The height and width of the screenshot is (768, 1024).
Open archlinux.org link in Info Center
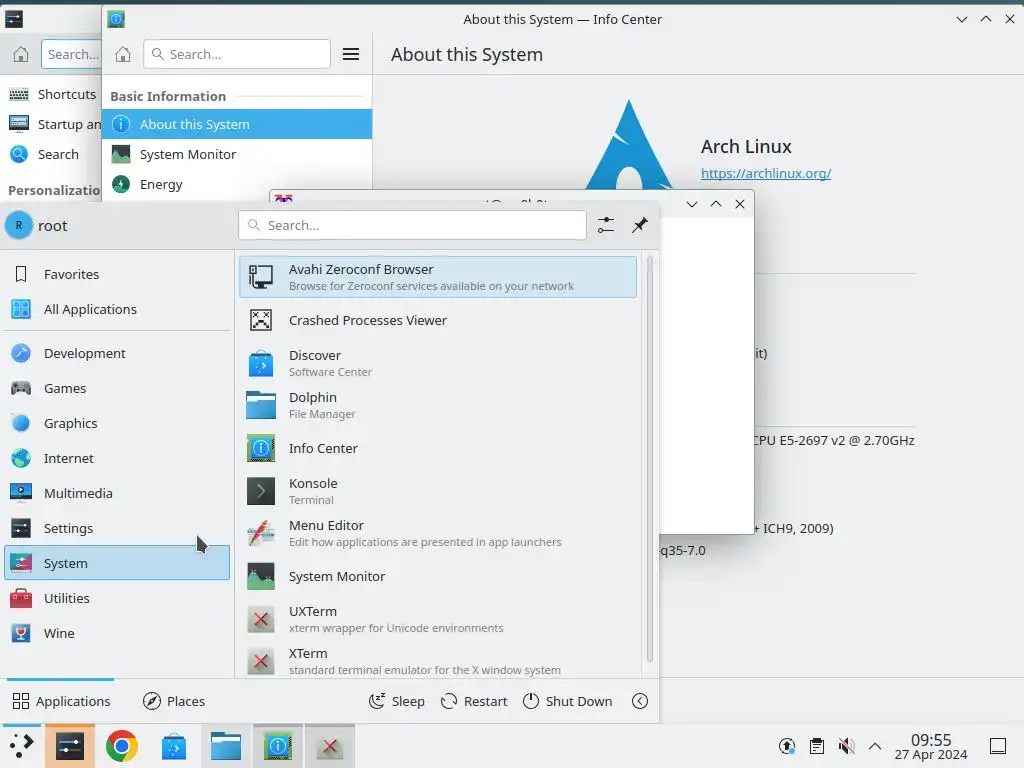(765, 173)
